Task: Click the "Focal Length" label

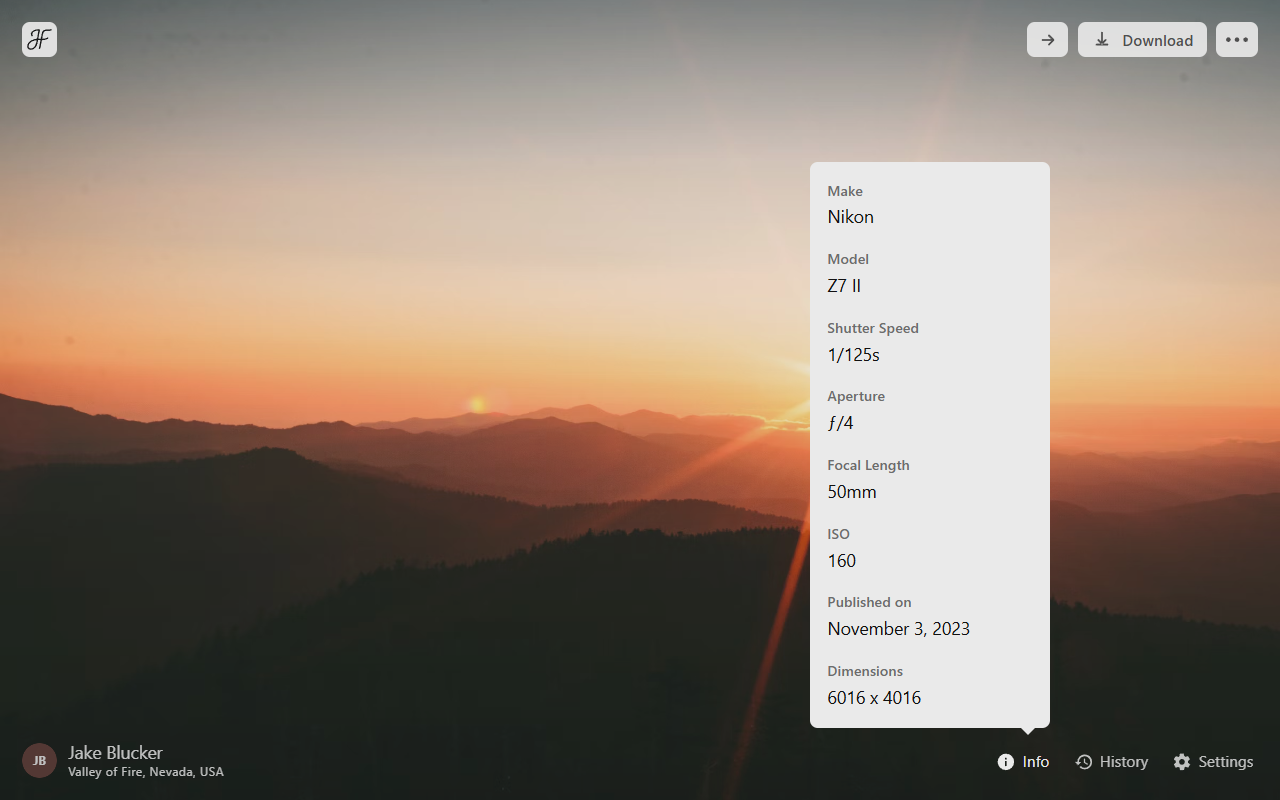Action: click(868, 465)
